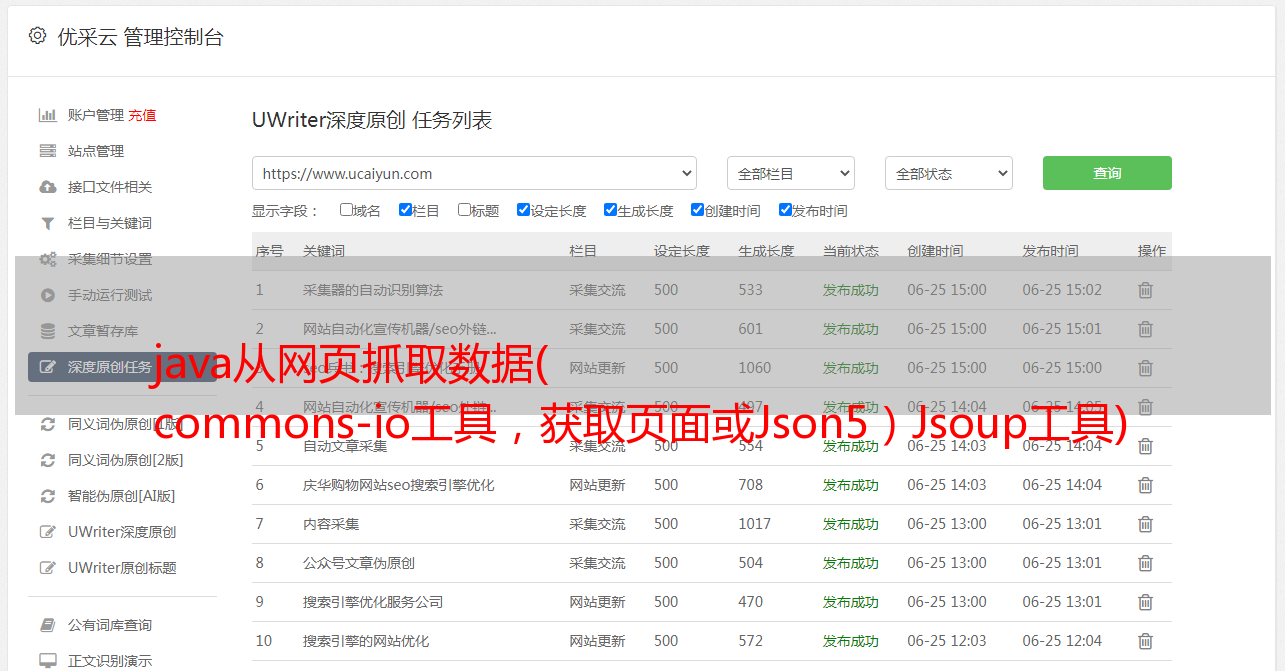This screenshot has height=671, width=1285.
Task: Open 正文识别演示 in the sidebar
Action: (110, 661)
